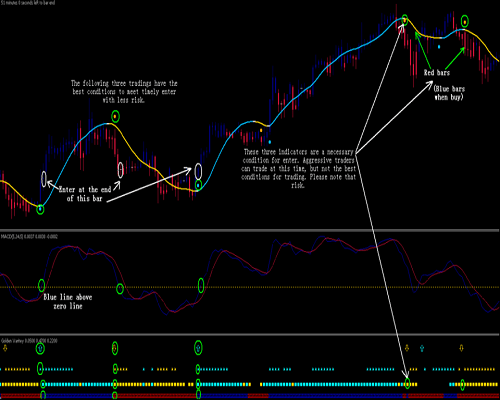The image size is (500, 400).
Task: Click the 'Enter at the end of this bar' label
Action: pos(85,194)
